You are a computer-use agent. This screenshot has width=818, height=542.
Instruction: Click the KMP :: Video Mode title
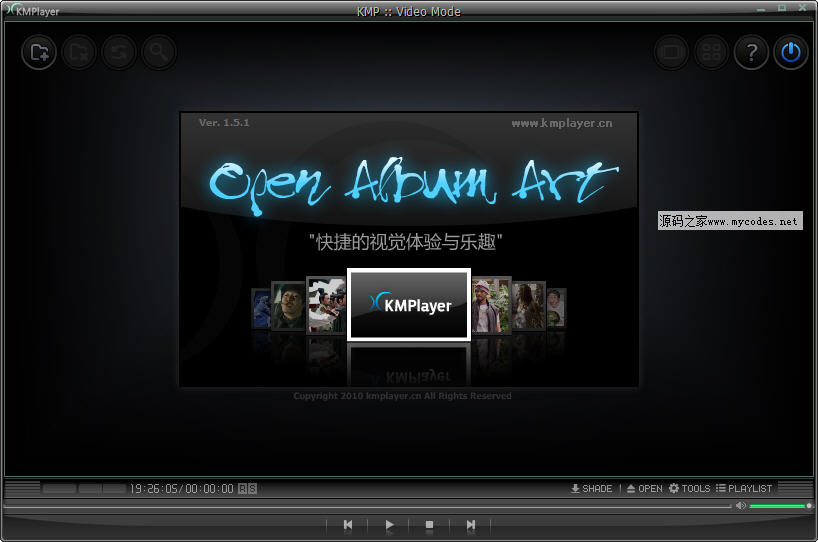[408, 11]
